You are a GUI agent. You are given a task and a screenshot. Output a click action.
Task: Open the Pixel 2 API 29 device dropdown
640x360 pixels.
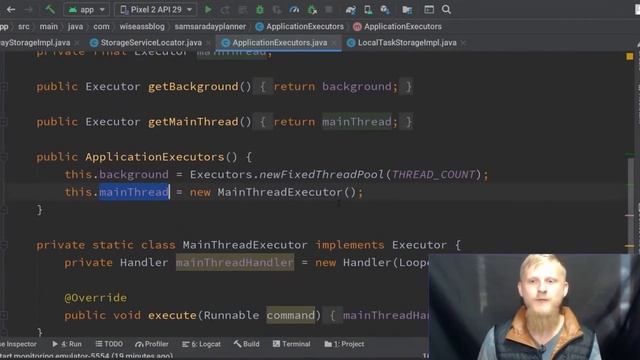[x=156, y=9]
